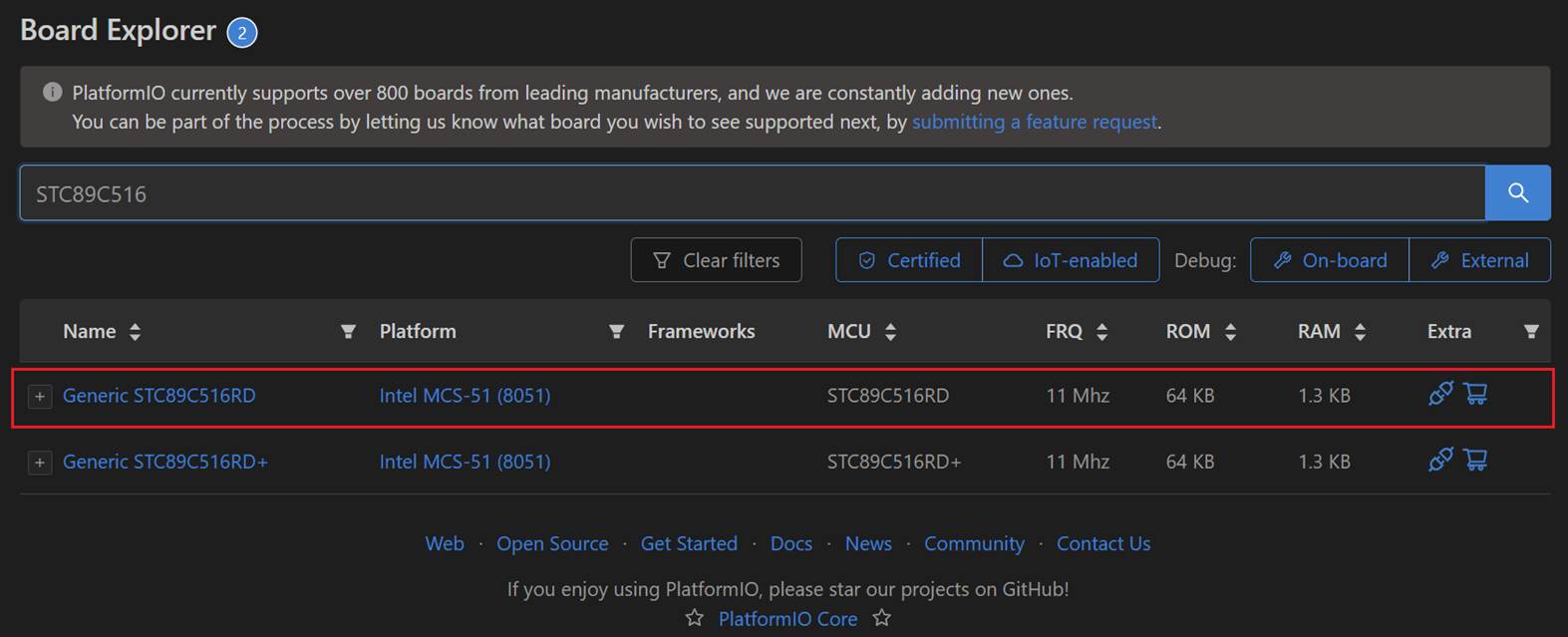The image size is (1568, 637).
Task: Open the PlatformIO Core GitHub link
Action: point(787,619)
